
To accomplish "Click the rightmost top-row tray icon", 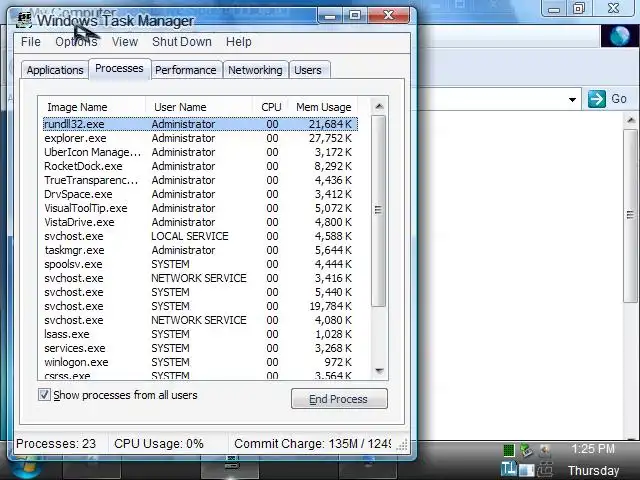I will 545,450.
